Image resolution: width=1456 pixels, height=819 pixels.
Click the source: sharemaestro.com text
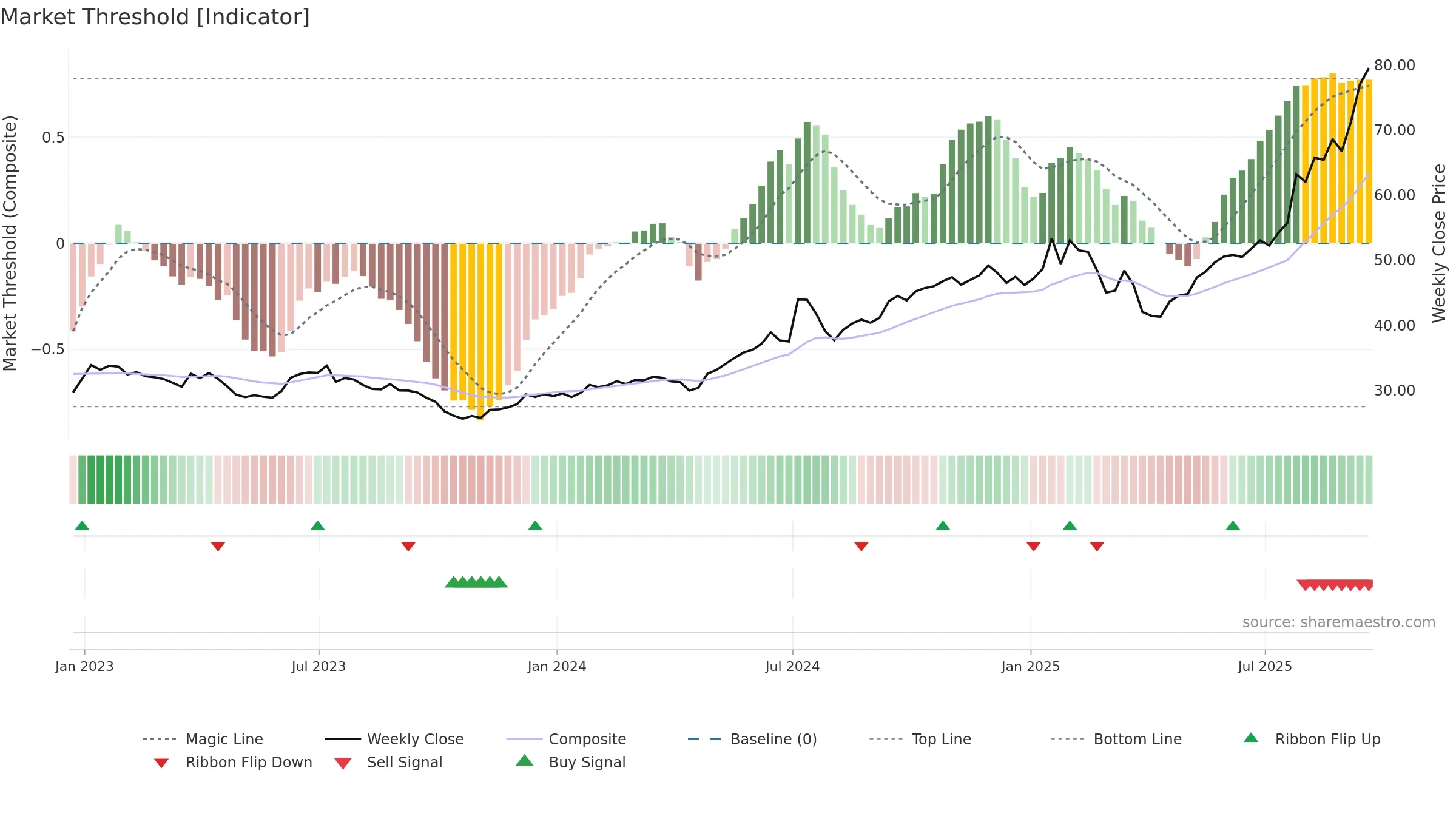click(1339, 622)
